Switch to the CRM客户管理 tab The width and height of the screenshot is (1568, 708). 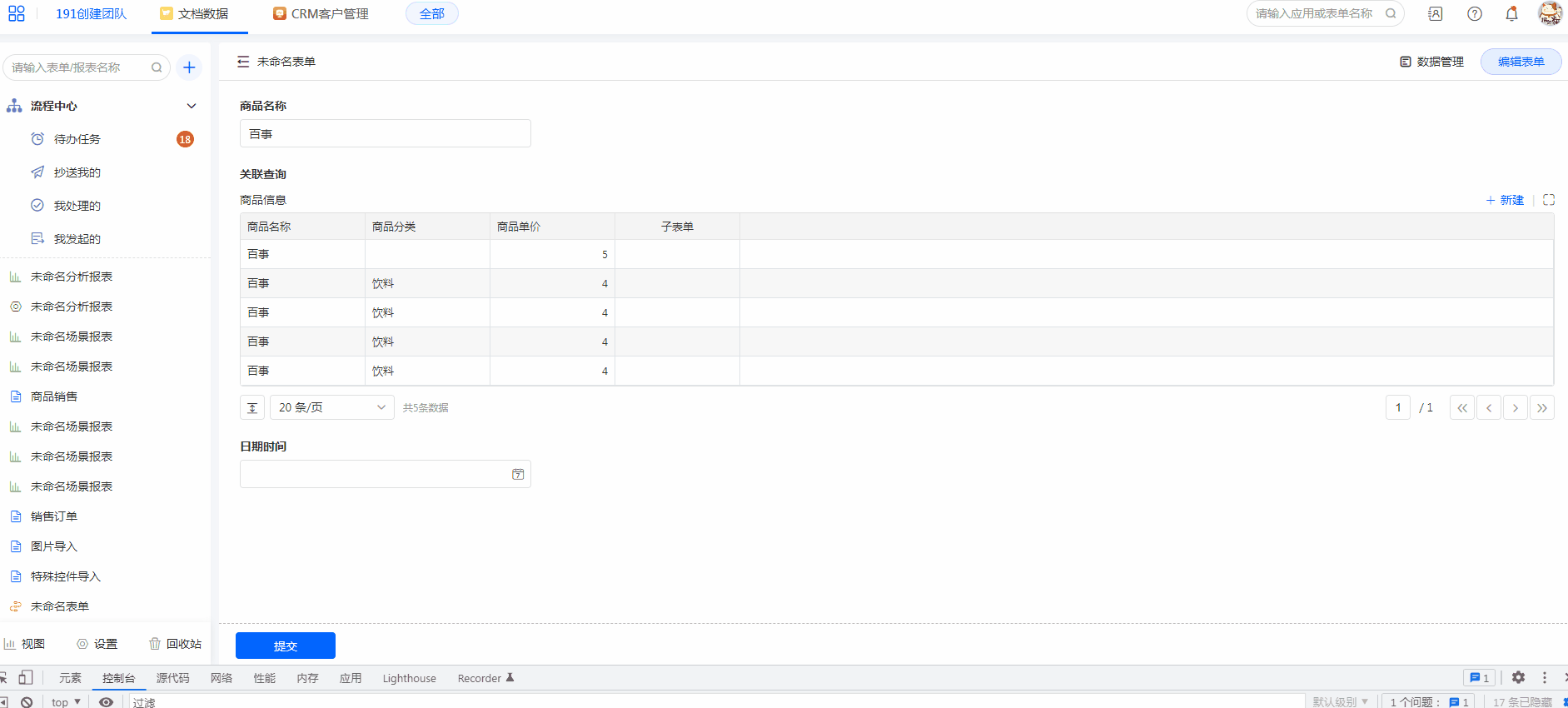[x=321, y=14]
